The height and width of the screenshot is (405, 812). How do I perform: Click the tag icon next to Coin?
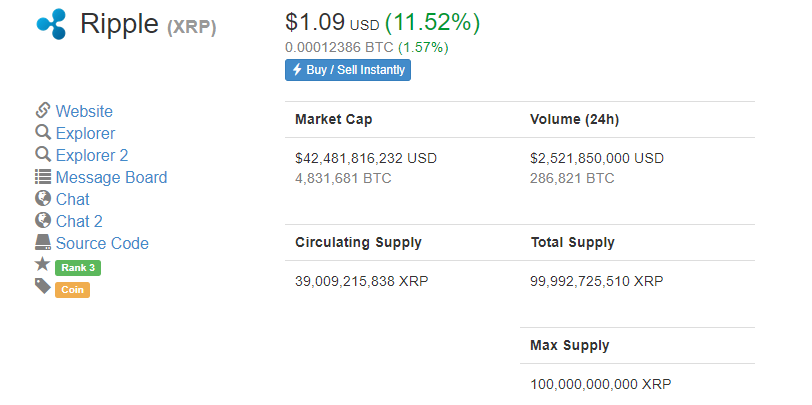[x=43, y=286]
